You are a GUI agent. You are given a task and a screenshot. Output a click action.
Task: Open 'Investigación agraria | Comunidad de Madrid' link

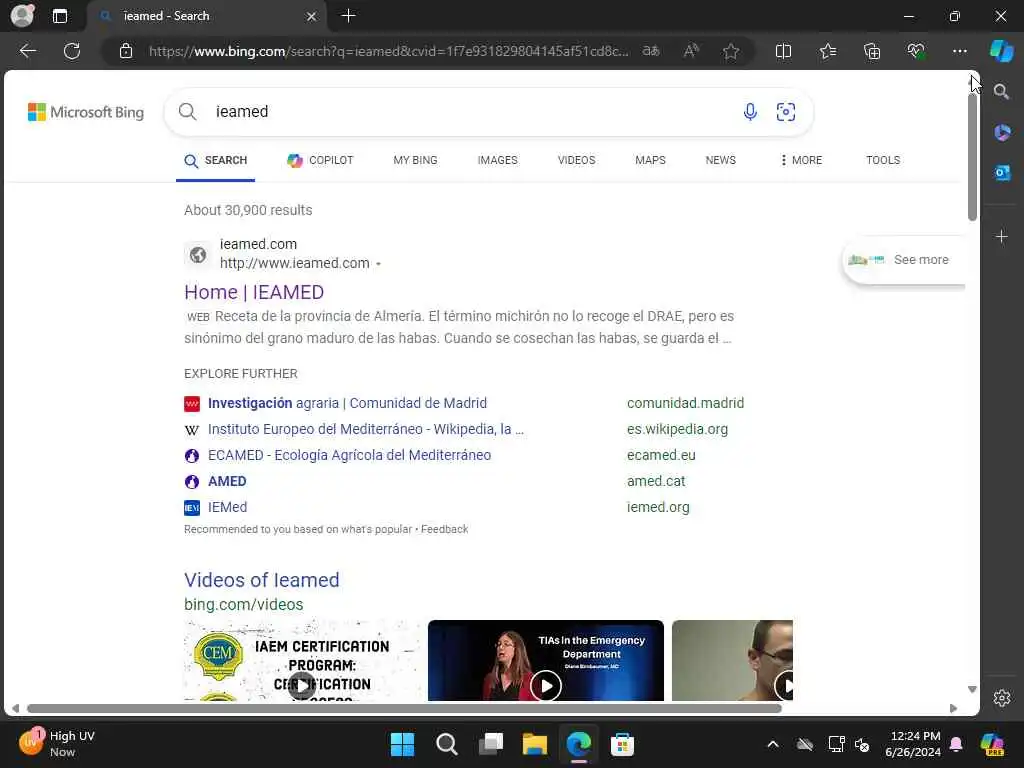(x=347, y=403)
